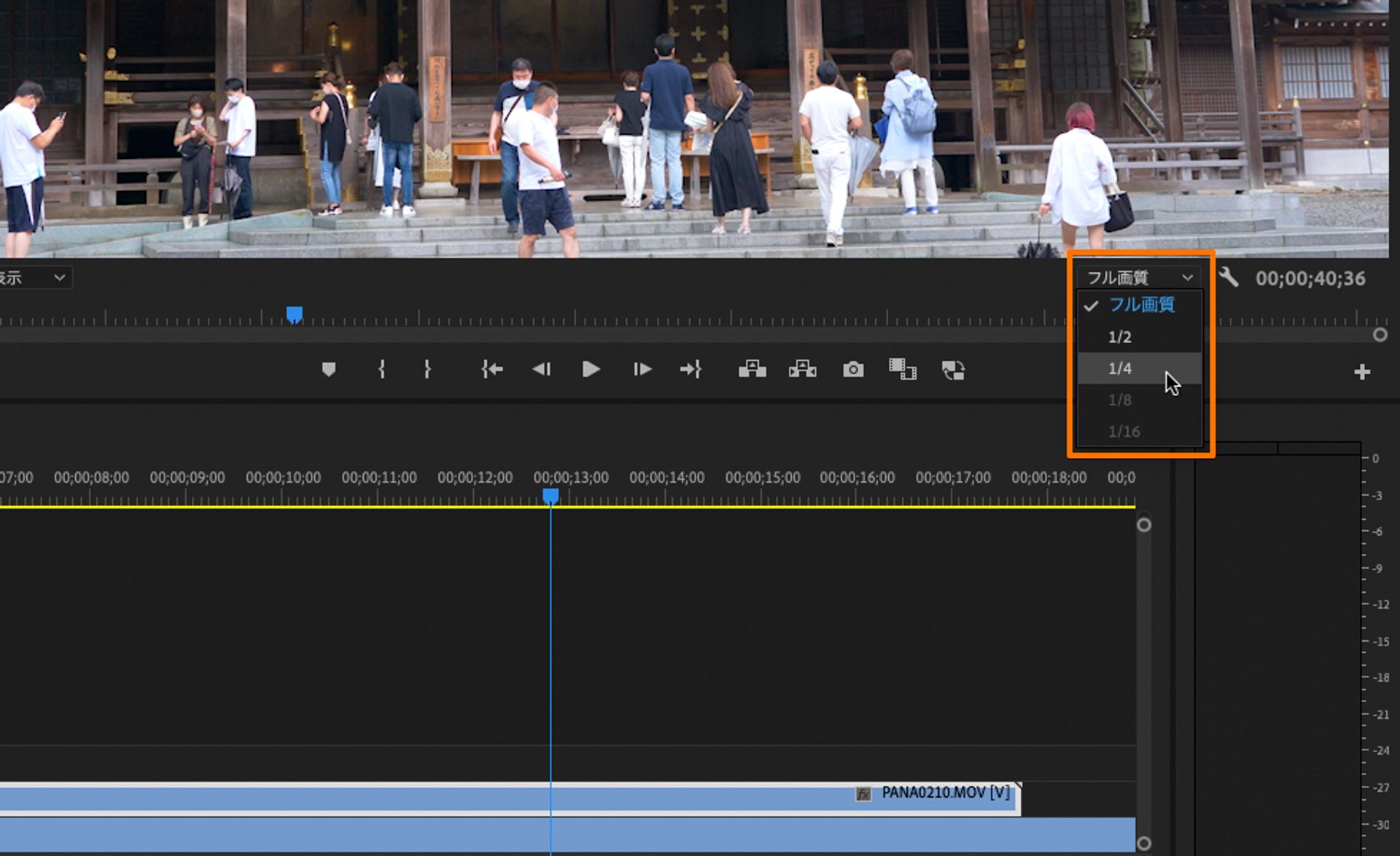Click the Lift icon

pos(752,370)
